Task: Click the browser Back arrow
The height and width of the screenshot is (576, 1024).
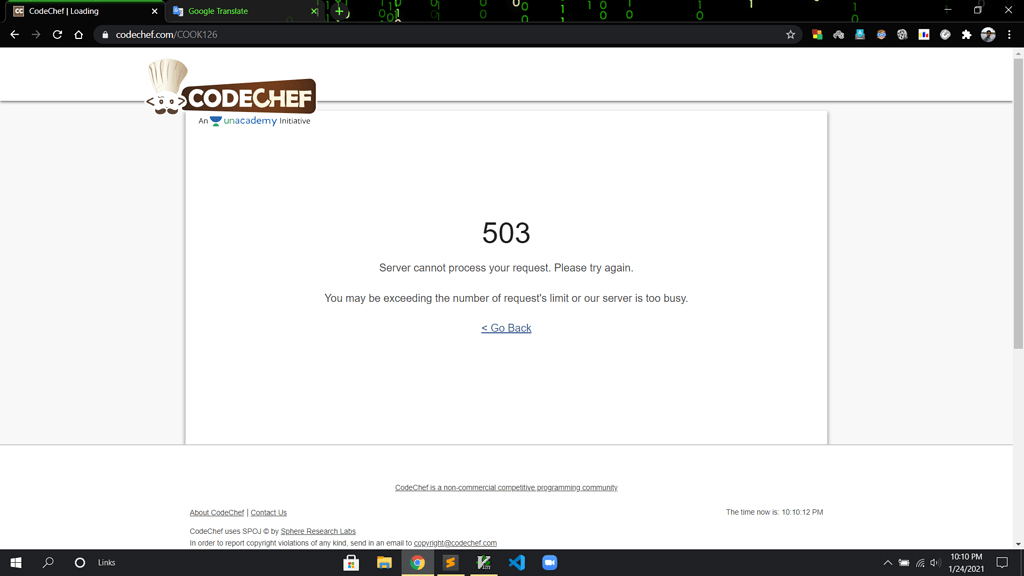Action: [13, 33]
